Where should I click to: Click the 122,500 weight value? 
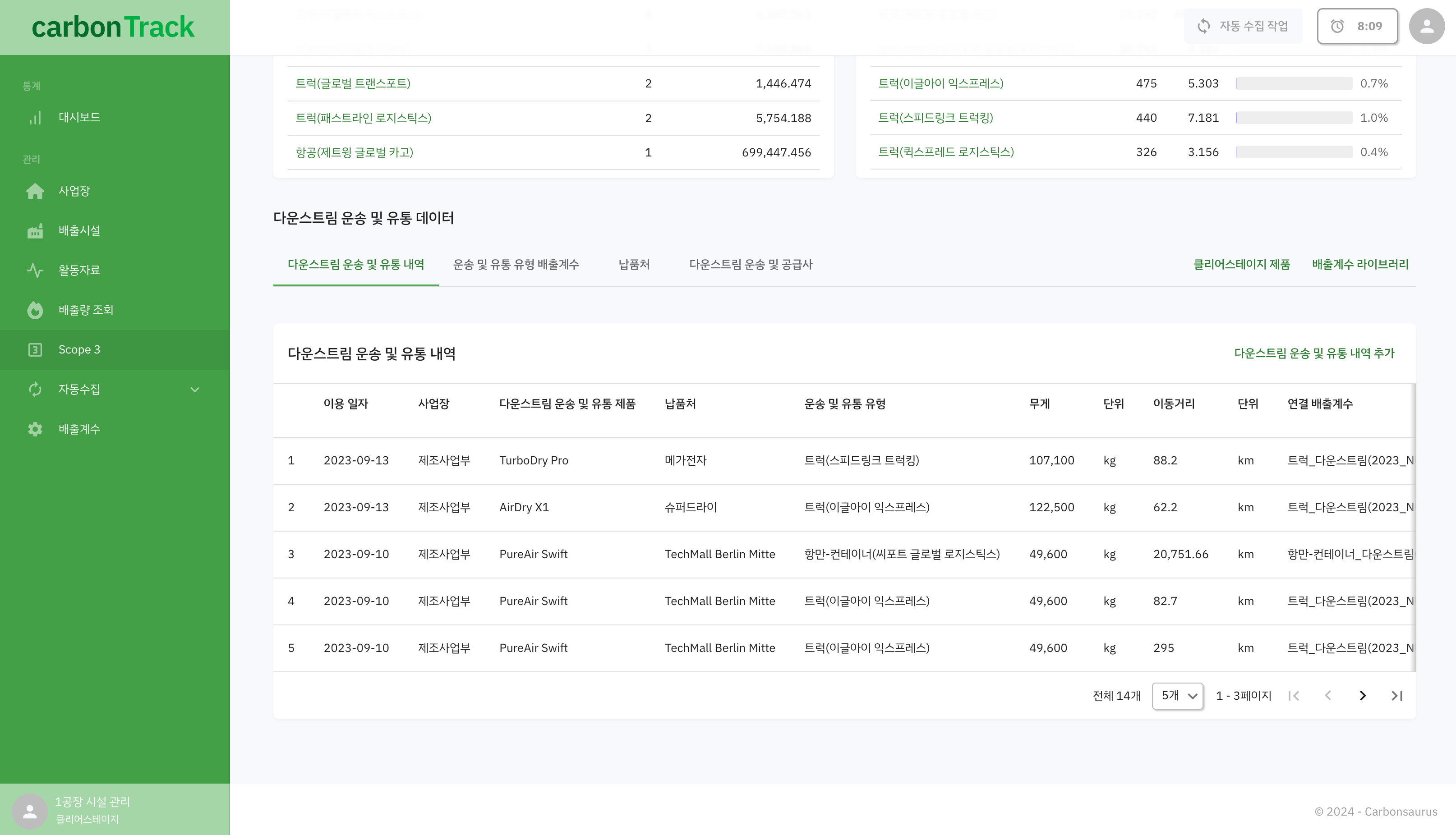click(1051, 508)
